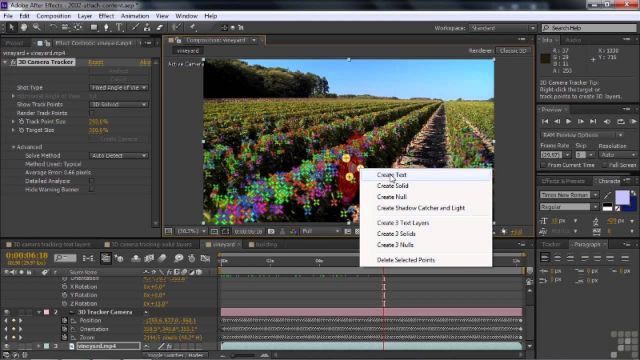Click the Motion Blur enable icon in timeline
The width and height of the screenshot is (640, 360).
162,258
